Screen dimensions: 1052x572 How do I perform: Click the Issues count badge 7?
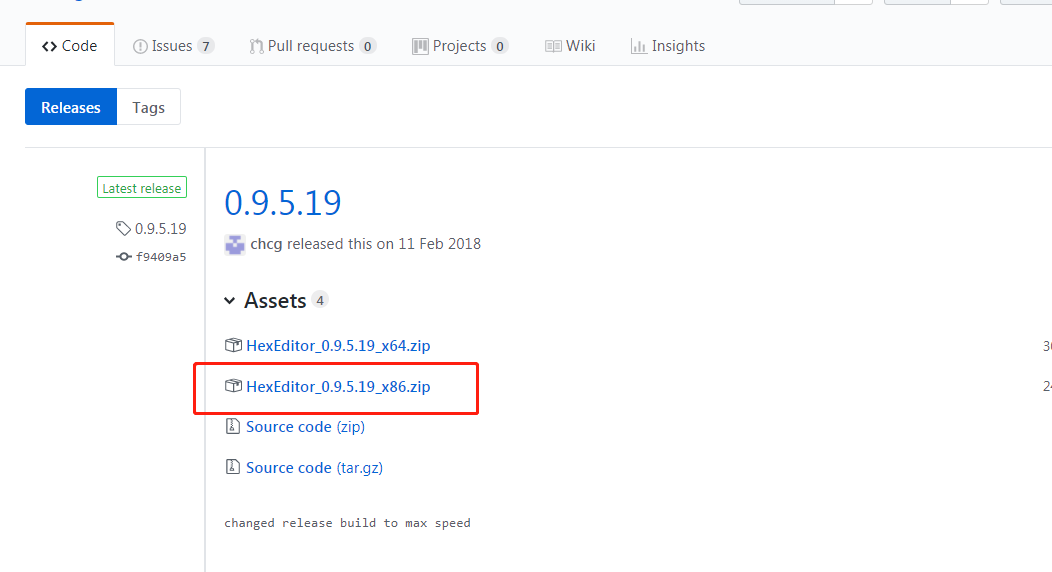tap(206, 46)
